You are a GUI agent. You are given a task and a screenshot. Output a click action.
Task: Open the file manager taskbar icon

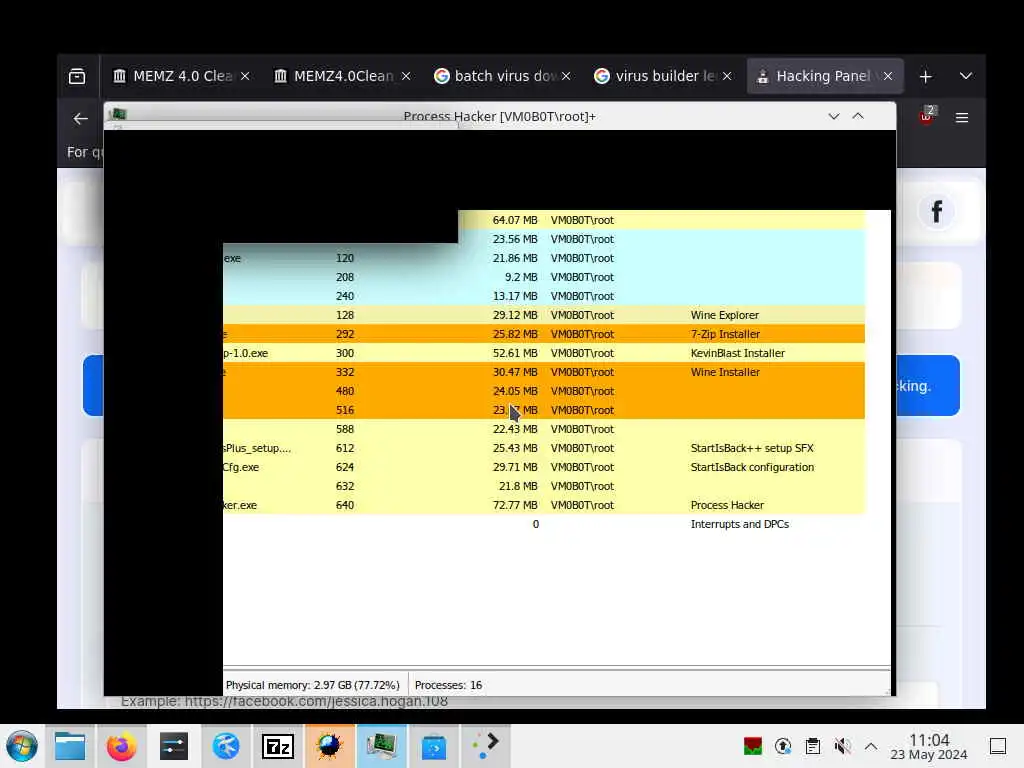[x=70, y=746]
